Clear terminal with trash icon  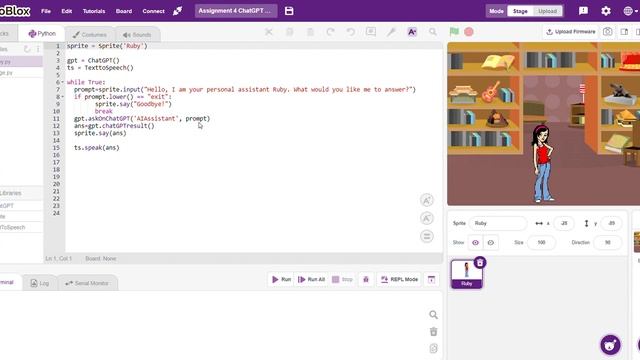(433, 331)
